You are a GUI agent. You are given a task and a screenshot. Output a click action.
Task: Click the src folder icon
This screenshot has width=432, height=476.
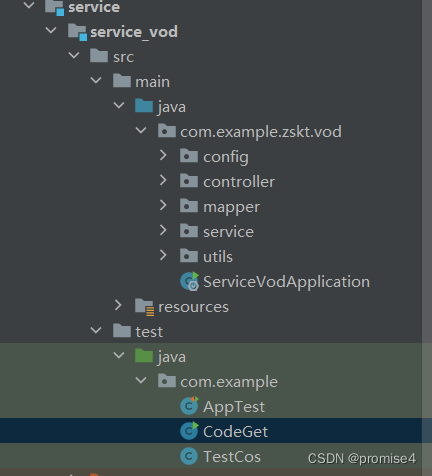point(99,56)
